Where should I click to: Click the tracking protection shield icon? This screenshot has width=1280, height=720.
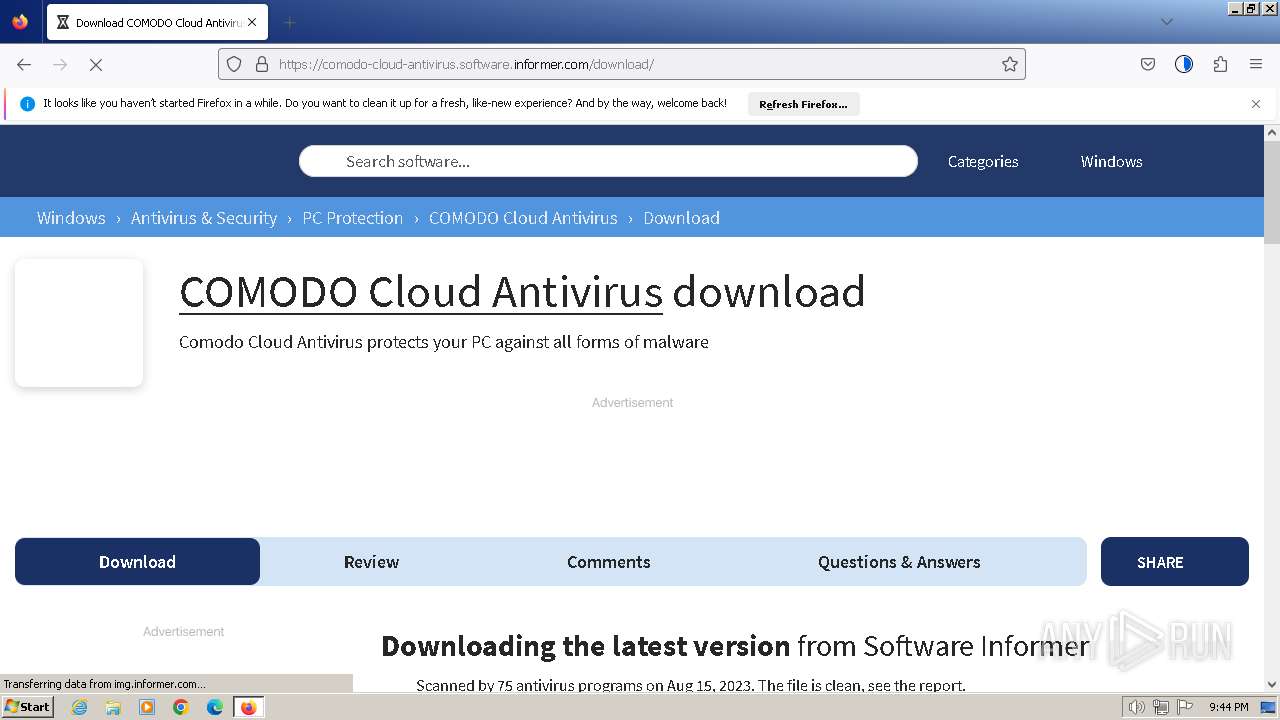click(234, 64)
